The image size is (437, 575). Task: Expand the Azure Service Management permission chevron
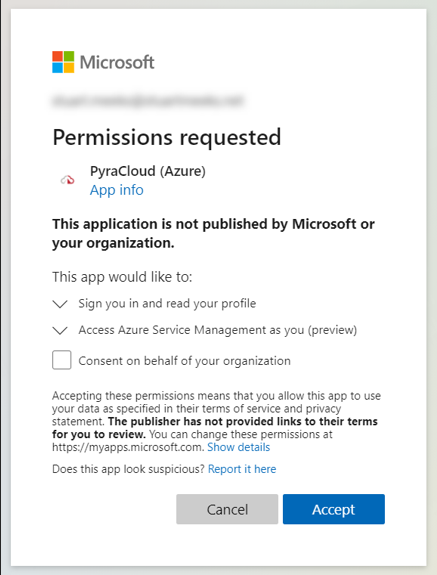pyautogui.click(x=60, y=330)
